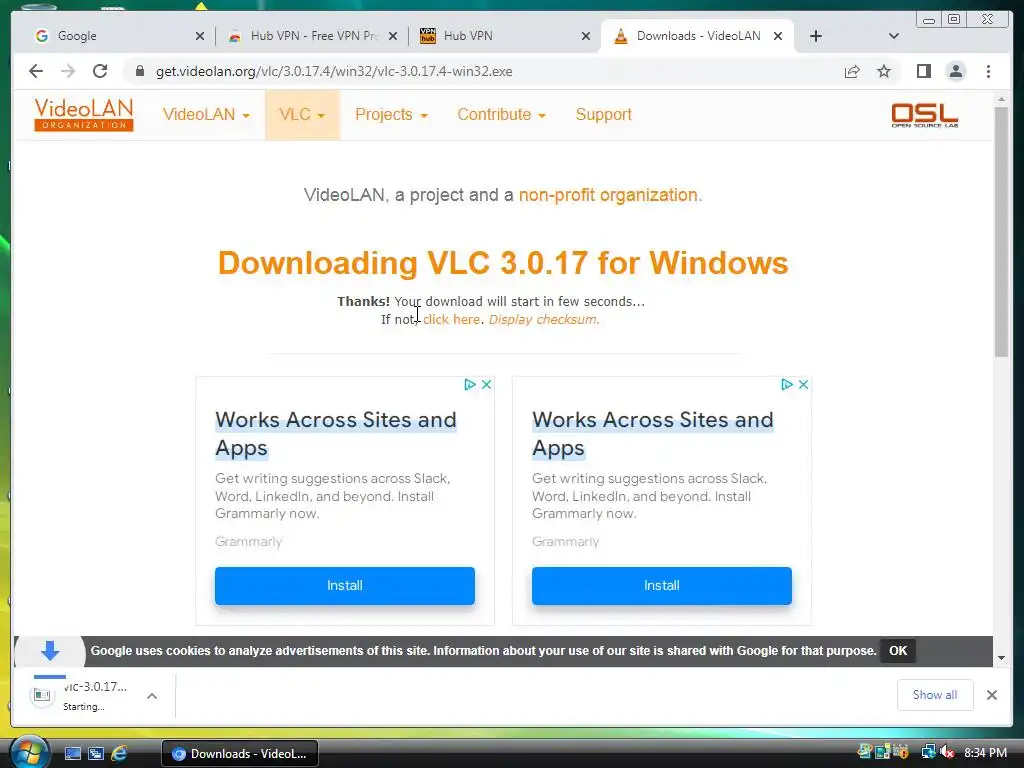
Task: Expand the Contribute menu
Action: 501,114
